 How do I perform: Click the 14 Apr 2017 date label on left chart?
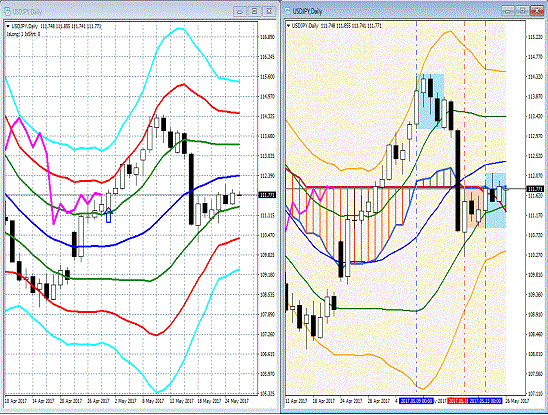tap(43, 401)
